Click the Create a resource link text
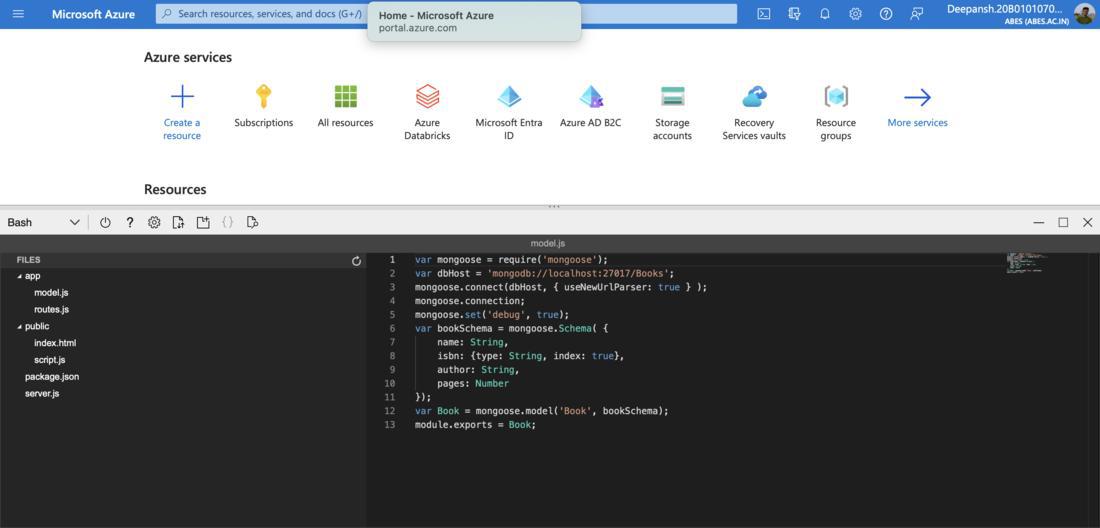This screenshot has width=1100, height=528. point(182,129)
